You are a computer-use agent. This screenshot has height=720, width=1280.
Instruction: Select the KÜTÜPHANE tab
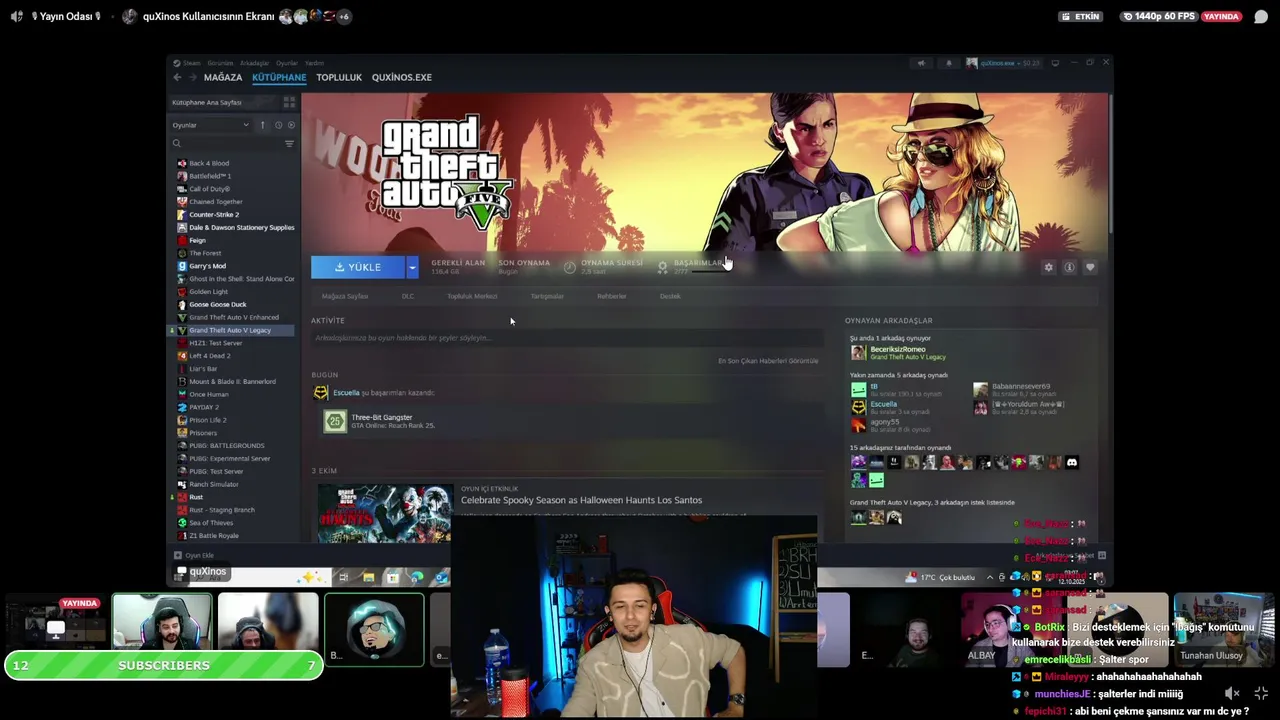279,77
